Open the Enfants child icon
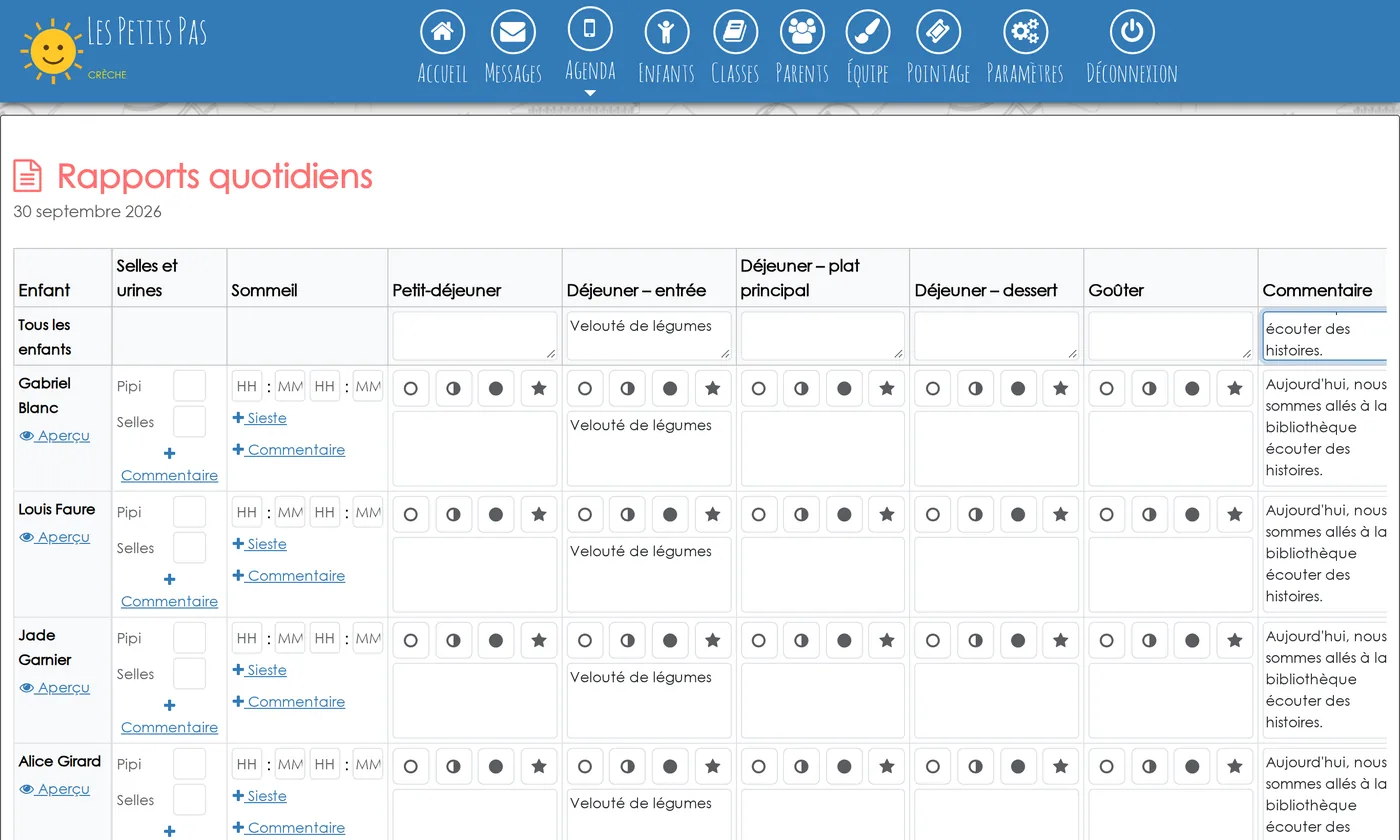1400x840 pixels. tap(666, 33)
